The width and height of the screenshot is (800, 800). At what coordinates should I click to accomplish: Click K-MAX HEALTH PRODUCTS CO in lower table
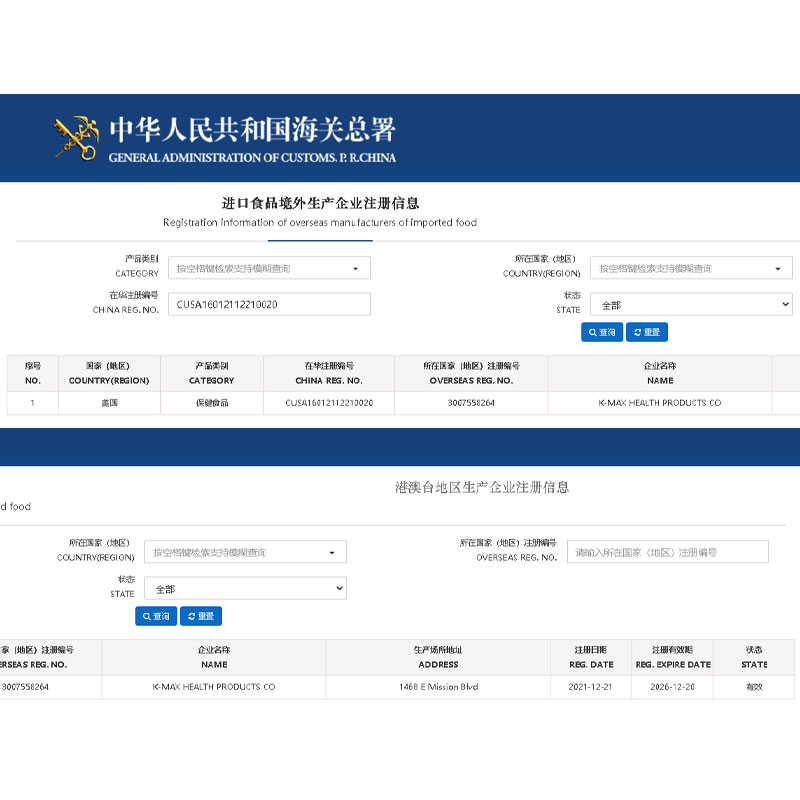pos(214,687)
